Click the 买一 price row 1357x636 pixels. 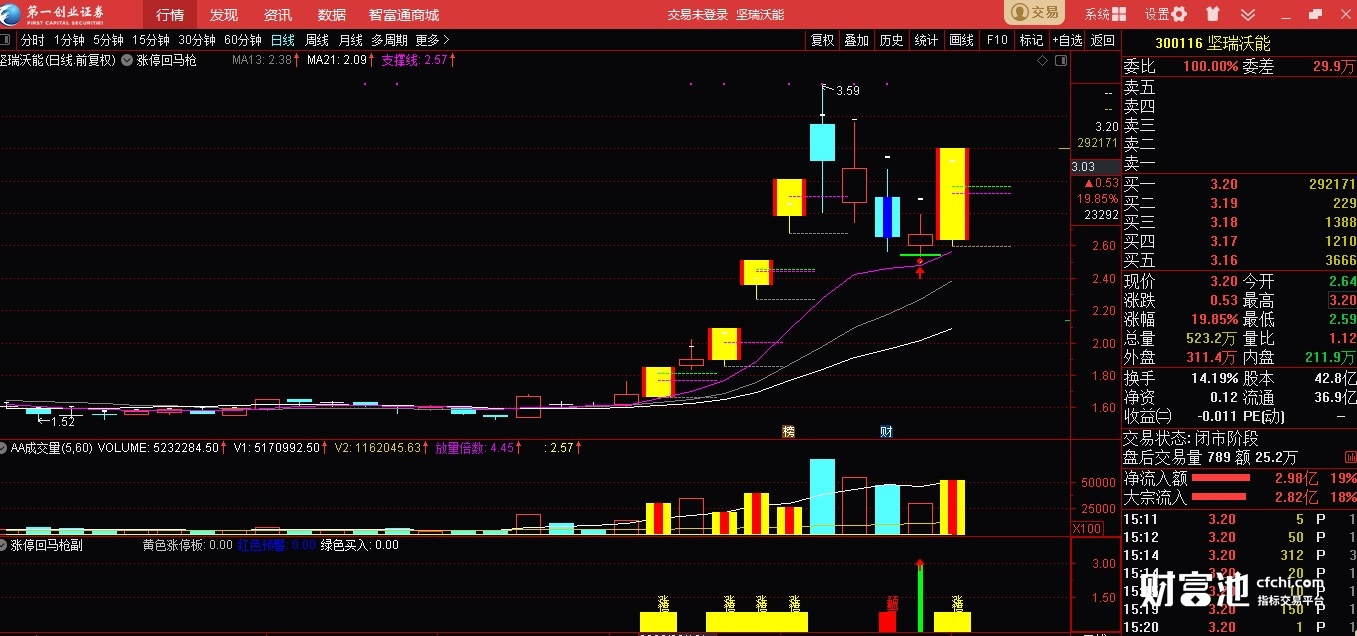click(1239, 184)
